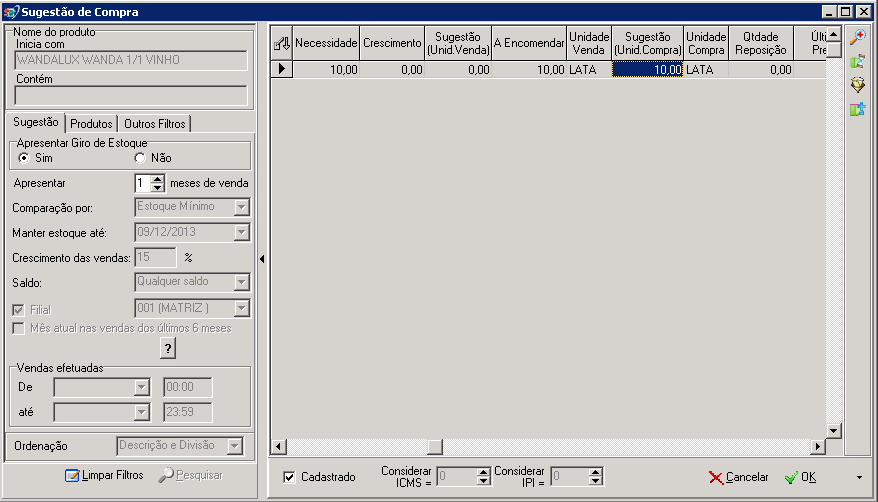Image resolution: width=878 pixels, height=502 pixels.
Task: Click the até time field showing 23:59
Action: 188,412
